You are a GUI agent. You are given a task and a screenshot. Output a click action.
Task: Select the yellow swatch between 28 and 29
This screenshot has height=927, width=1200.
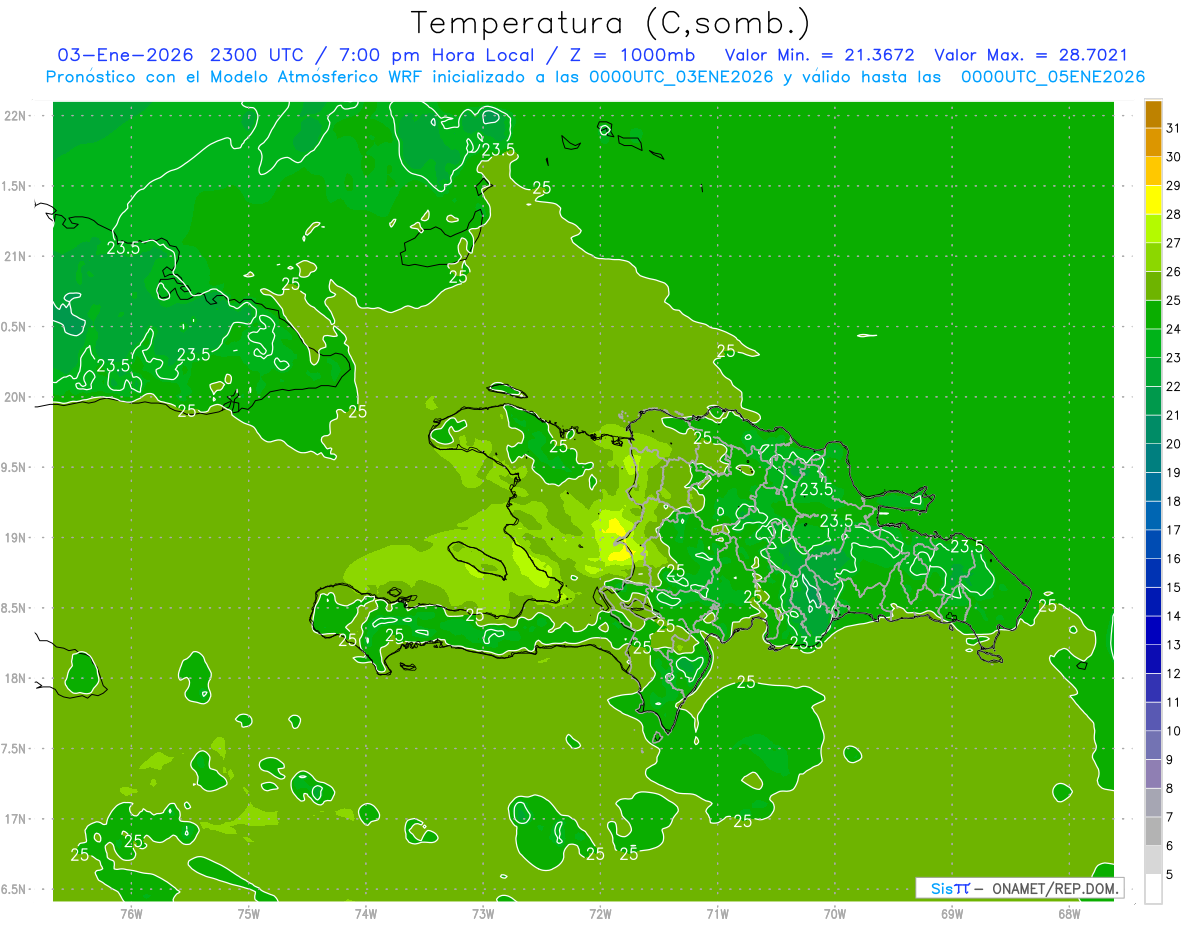(x=1153, y=199)
